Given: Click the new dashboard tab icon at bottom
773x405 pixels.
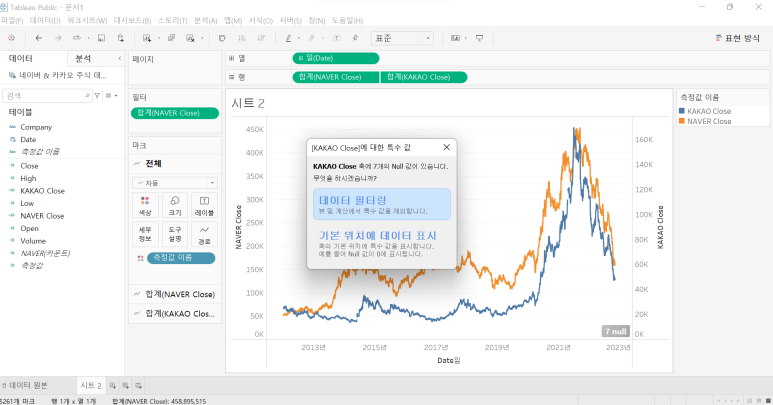Looking at the screenshot, I should (x=126, y=385).
